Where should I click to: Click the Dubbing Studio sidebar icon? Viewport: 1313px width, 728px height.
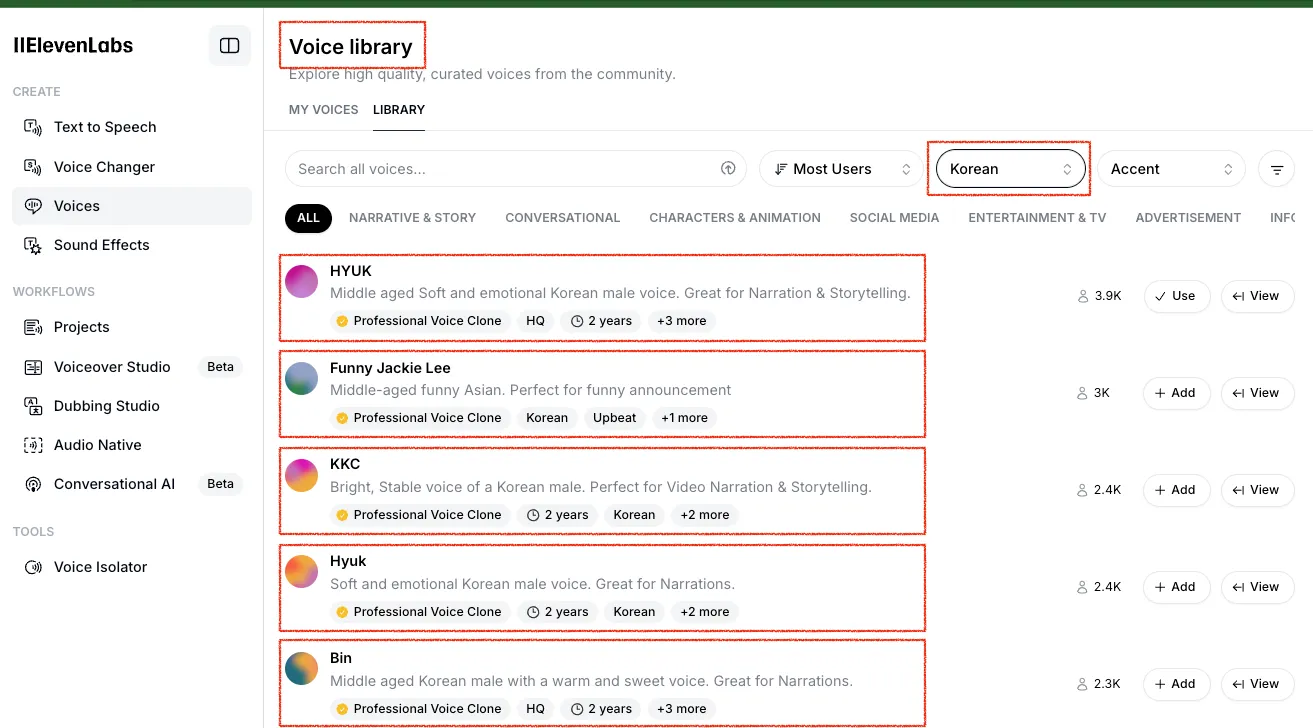33,406
